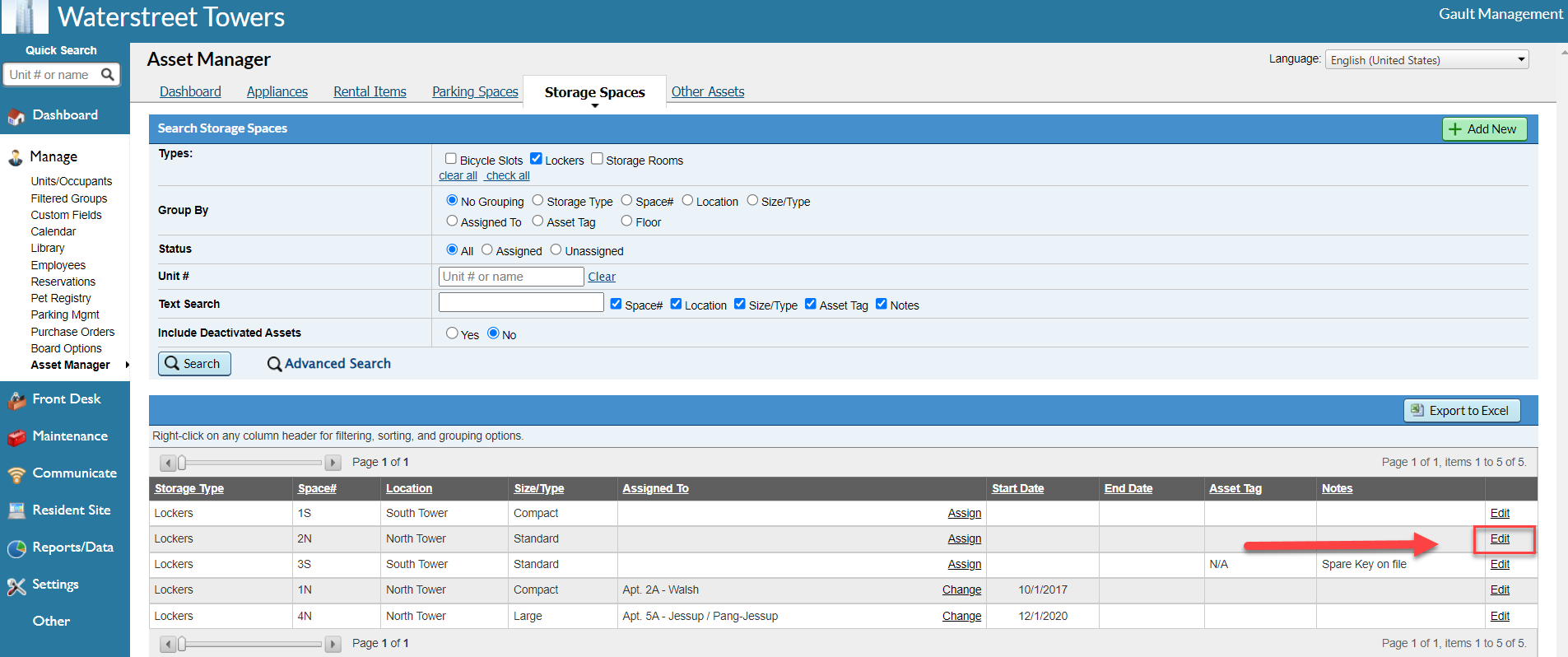Click the Storage Type column header
This screenshot has height=657, width=1568.
pos(189,488)
